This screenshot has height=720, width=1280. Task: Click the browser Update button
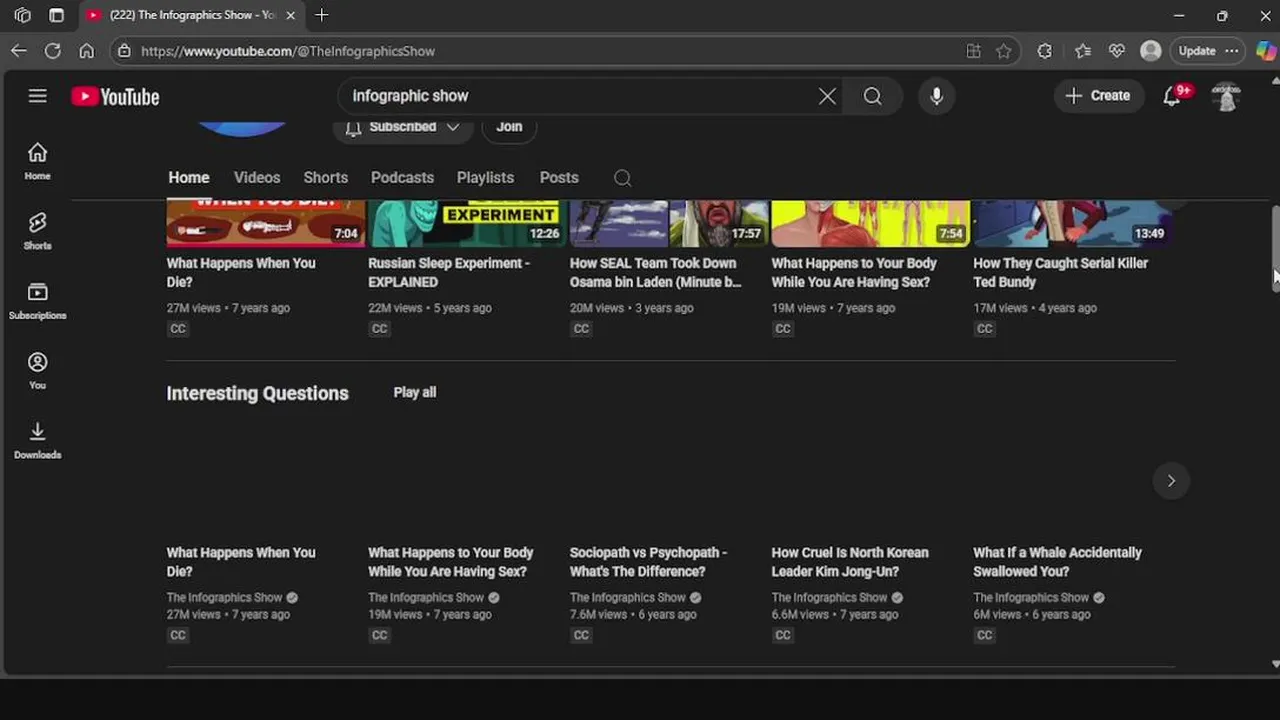coord(1196,51)
